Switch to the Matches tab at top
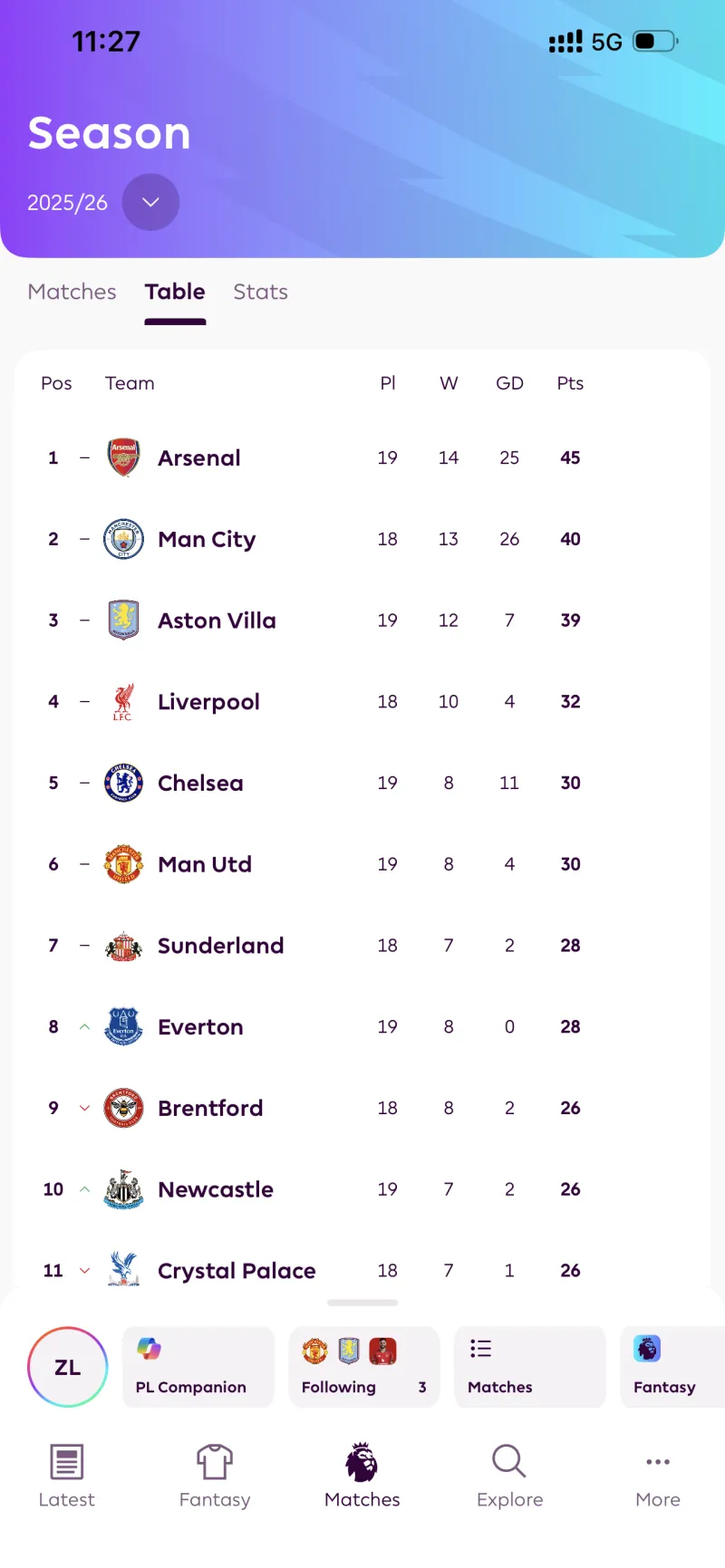The image size is (725, 1568). tap(72, 292)
